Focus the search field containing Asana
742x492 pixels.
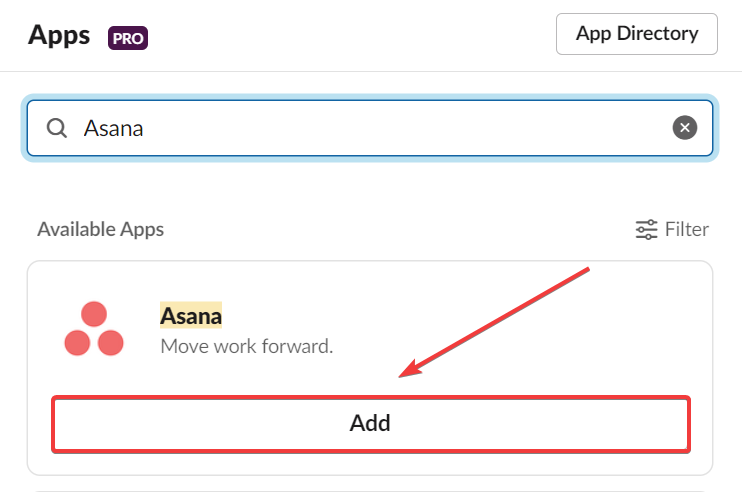tap(370, 128)
